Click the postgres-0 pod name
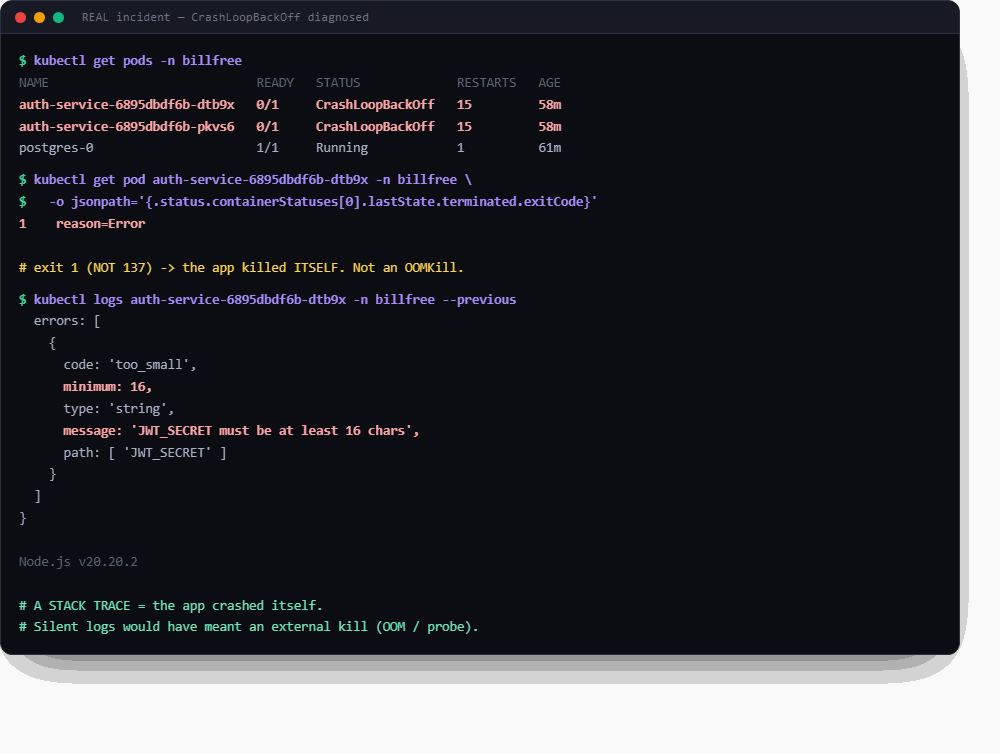This screenshot has height=754, width=1000. point(56,148)
